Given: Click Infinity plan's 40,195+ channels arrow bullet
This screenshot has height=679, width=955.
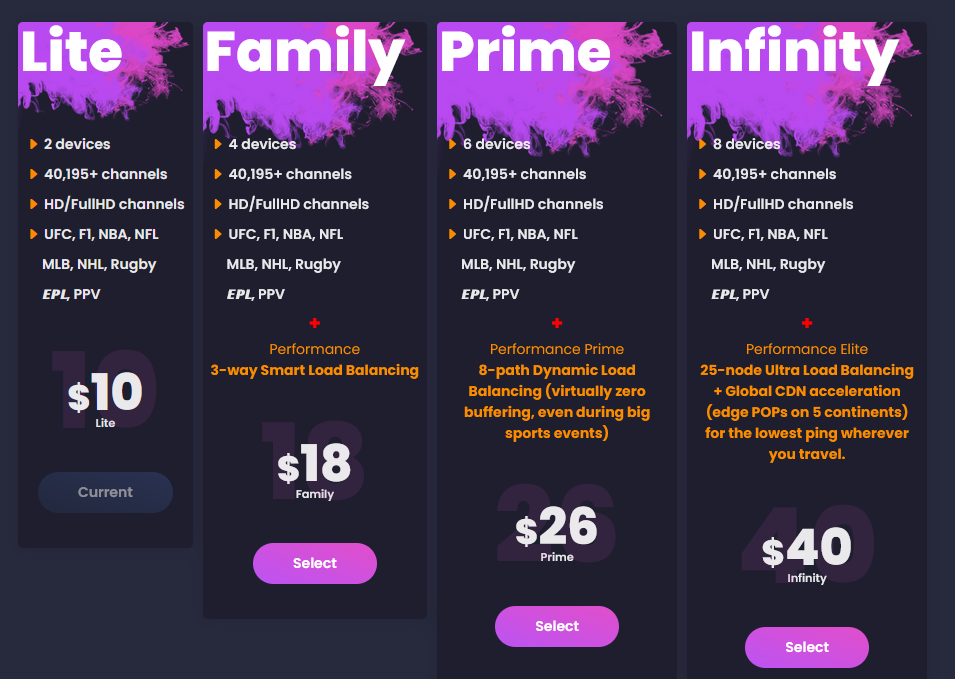Looking at the screenshot, I should coord(702,174).
